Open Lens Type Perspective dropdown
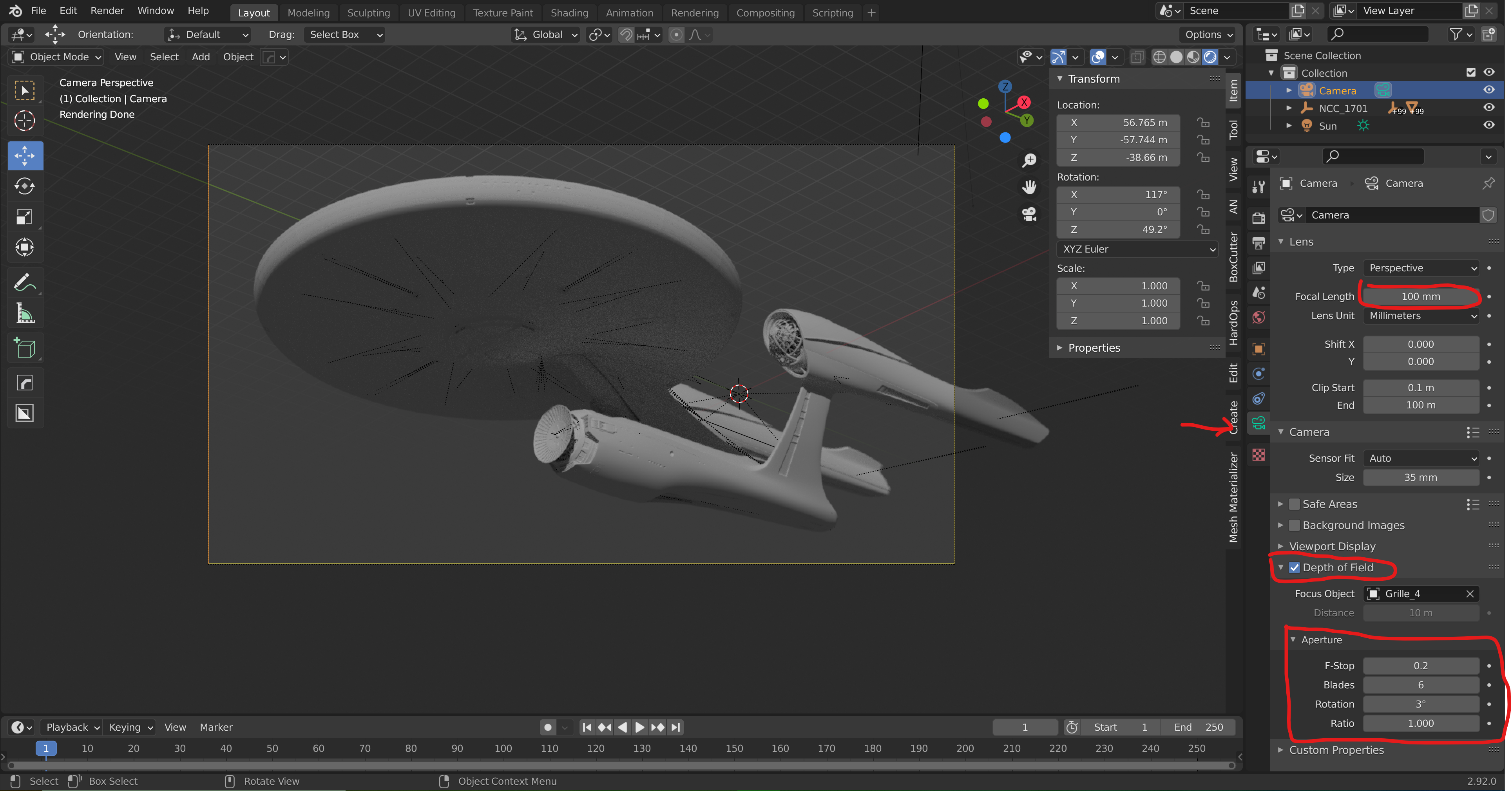This screenshot has width=1512, height=791. tap(1420, 268)
